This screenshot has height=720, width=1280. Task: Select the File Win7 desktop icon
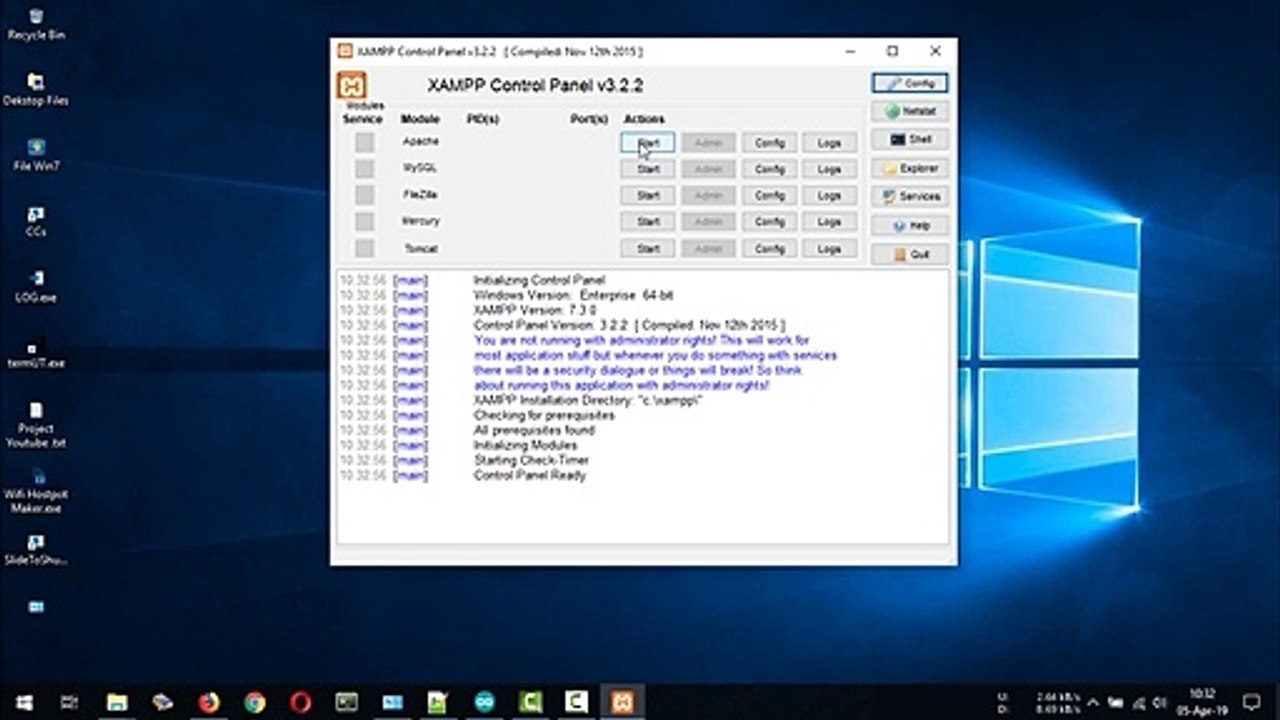point(36,155)
